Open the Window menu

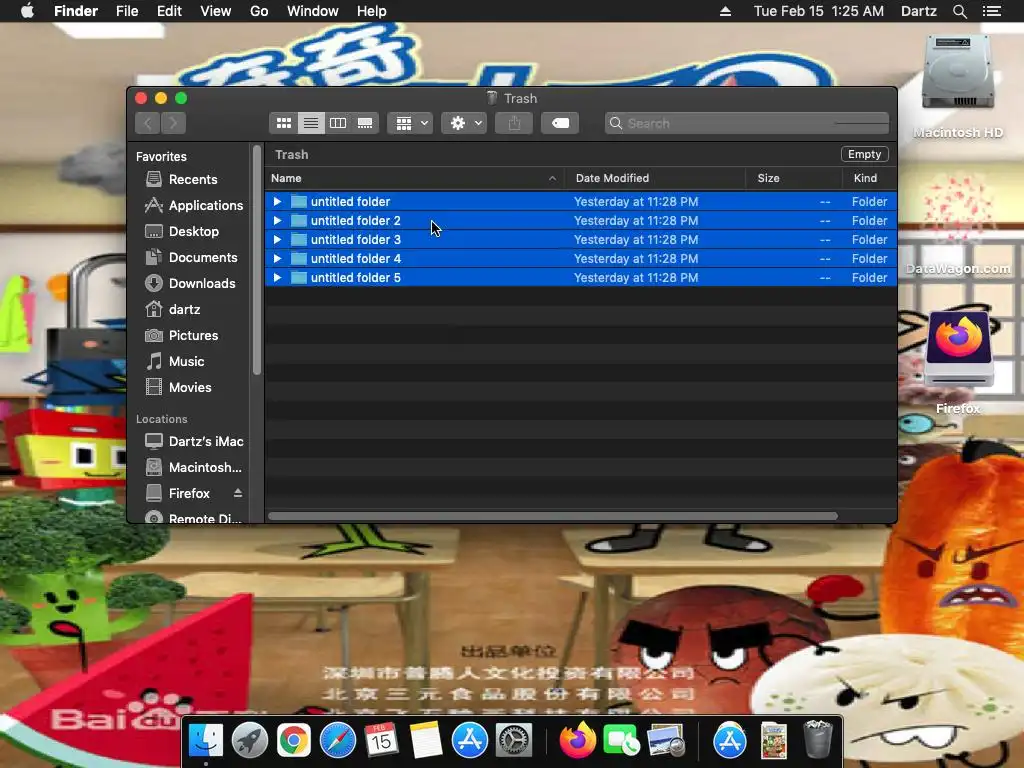click(313, 11)
